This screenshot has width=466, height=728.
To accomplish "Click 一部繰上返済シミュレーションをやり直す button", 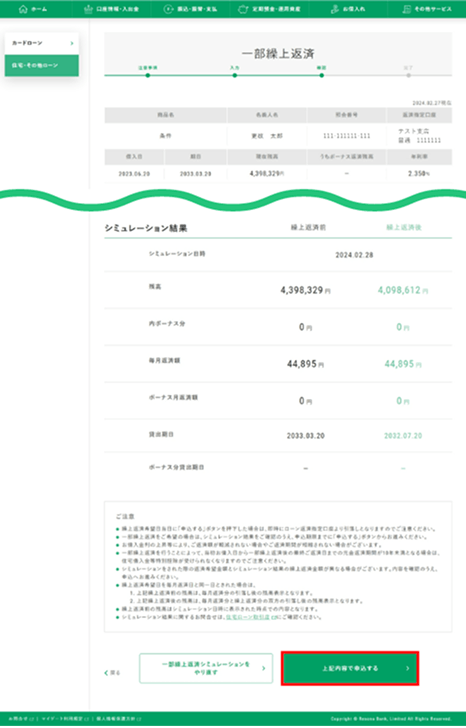I will (206, 668).
